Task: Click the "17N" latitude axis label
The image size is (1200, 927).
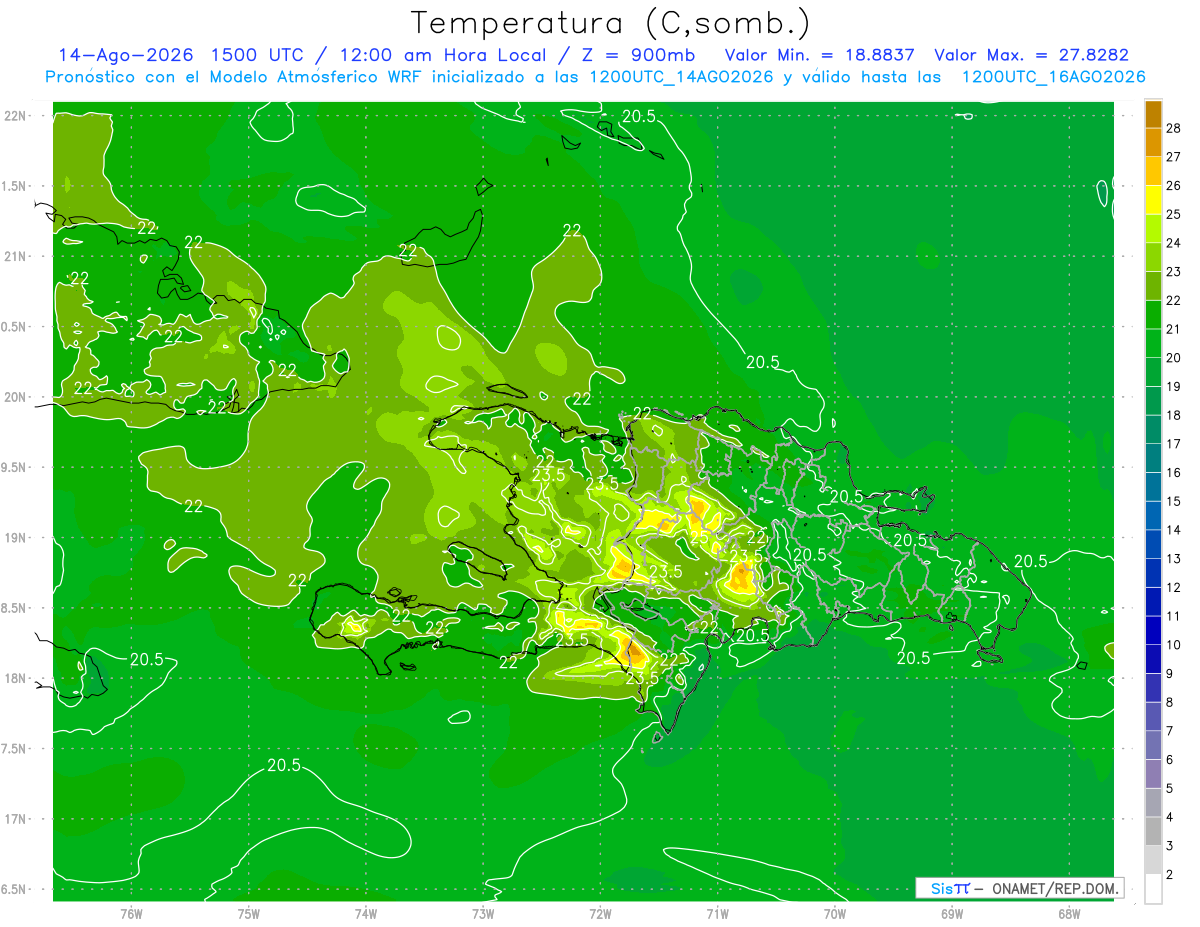Action: 15,819
